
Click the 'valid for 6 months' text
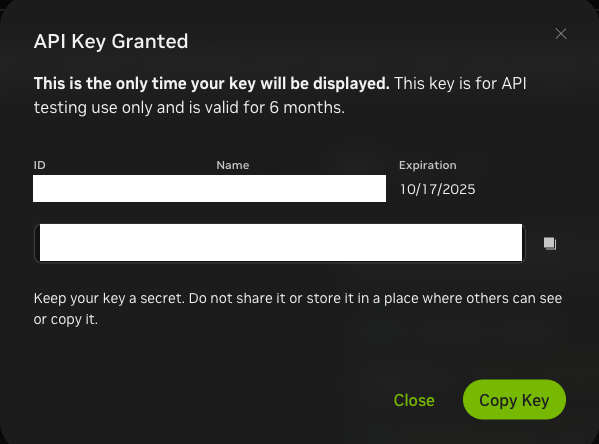click(x=275, y=107)
